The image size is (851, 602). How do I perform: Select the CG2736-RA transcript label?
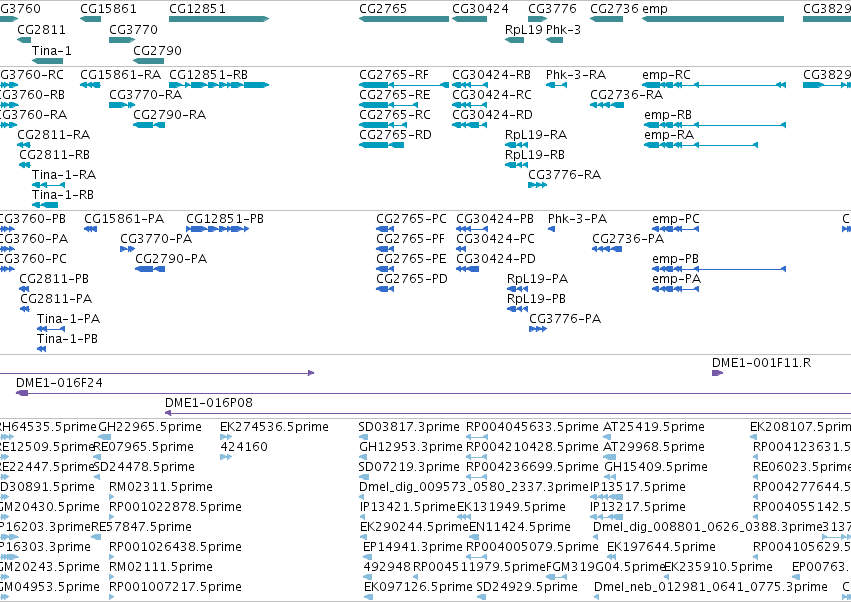pyautogui.click(x=626, y=94)
